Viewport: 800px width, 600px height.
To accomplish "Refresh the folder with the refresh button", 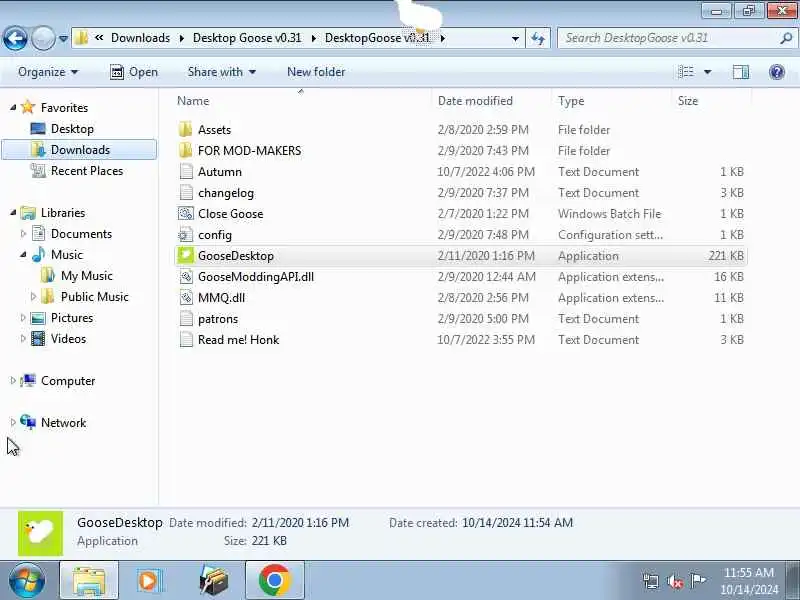I will click(x=538, y=38).
